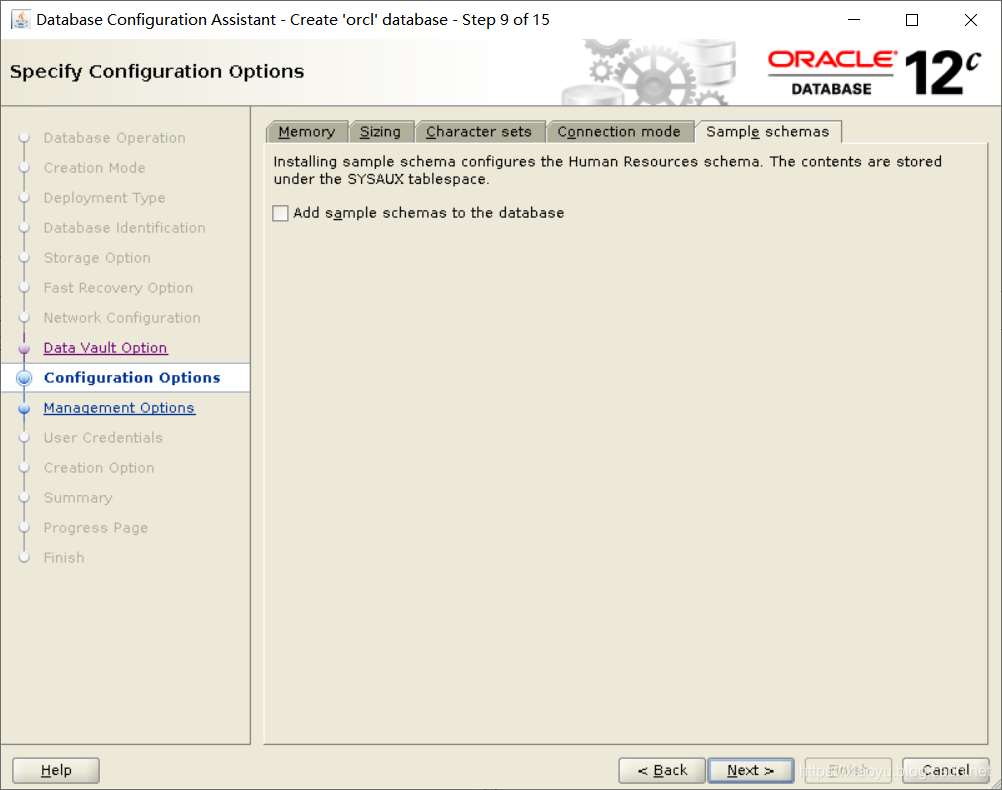The height and width of the screenshot is (790, 1002).
Task: Go to the Connection mode tab
Action: (619, 132)
